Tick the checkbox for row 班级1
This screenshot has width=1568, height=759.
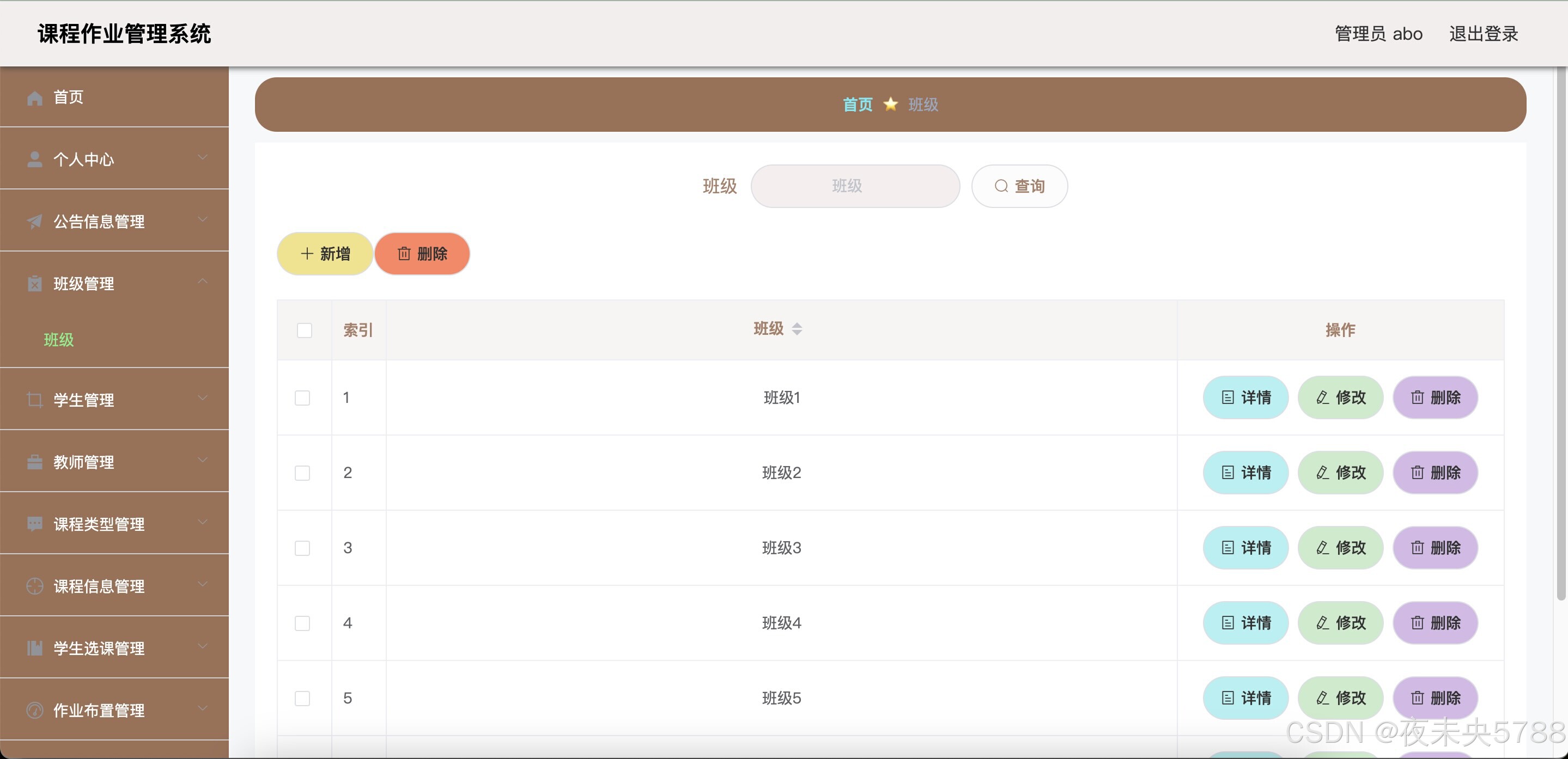point(302,398)
